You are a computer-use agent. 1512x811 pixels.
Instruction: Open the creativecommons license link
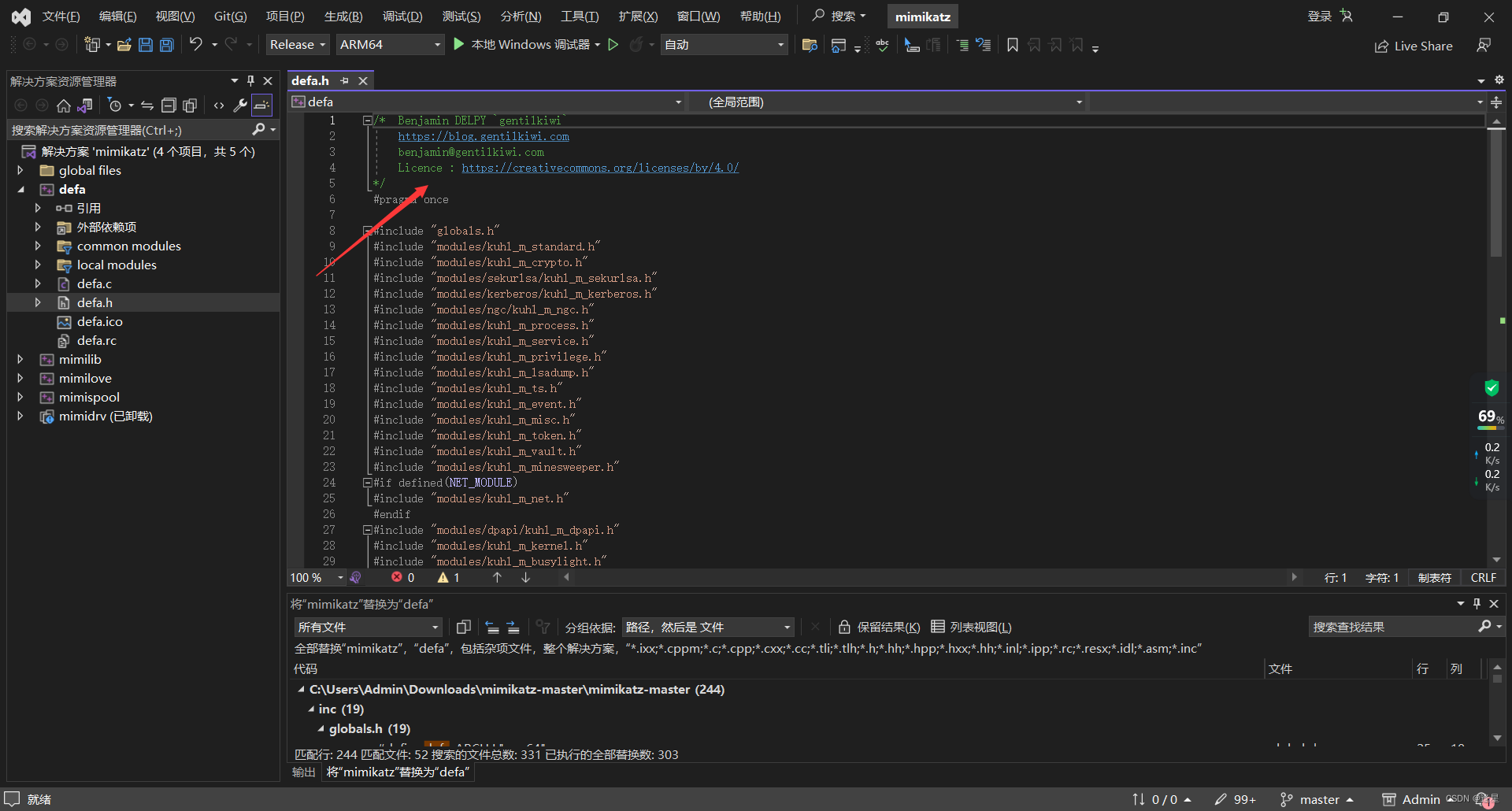coord(600,168)
